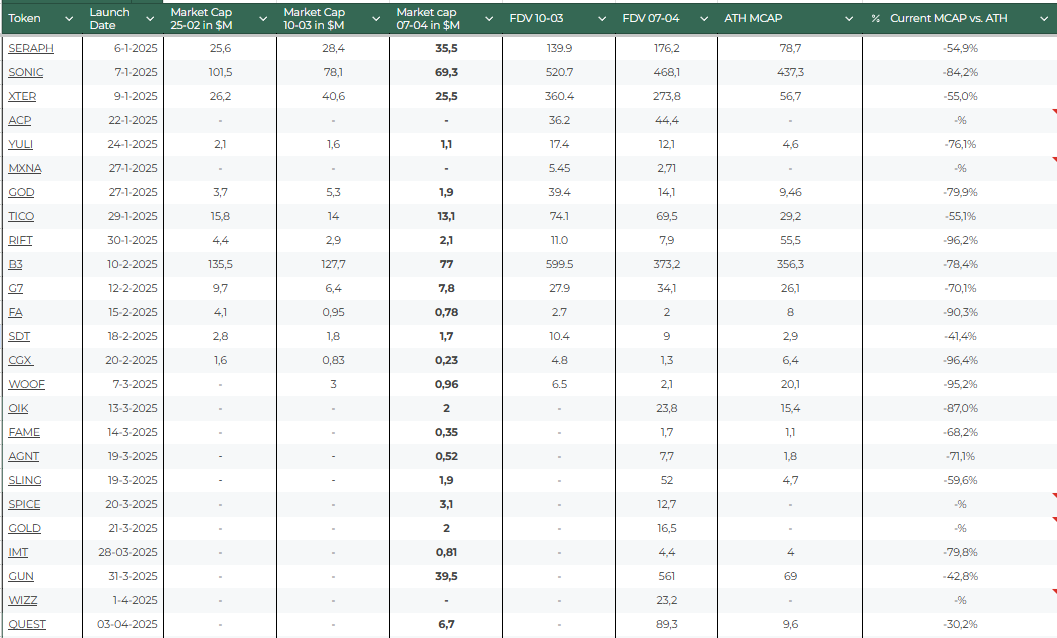Select TICO 10-03 market cap 14
This screenshot has width=1057, height=638.
pyautogui.click(x=333, y=216)
